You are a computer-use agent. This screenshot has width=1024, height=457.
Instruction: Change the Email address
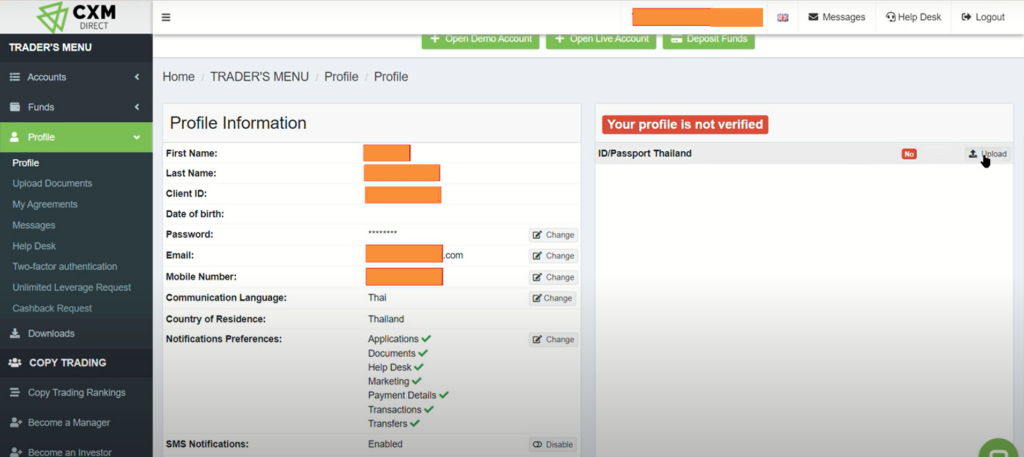(553, 256)
